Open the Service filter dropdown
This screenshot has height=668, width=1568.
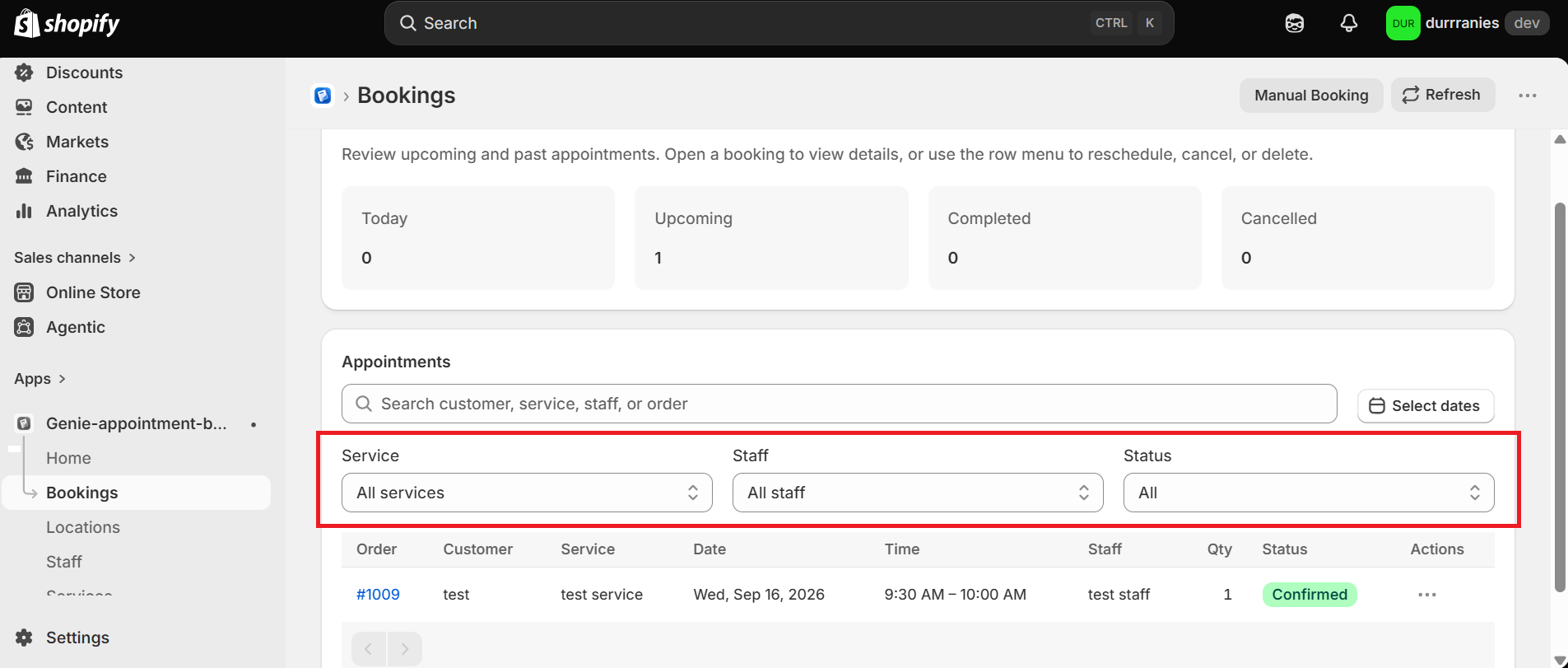pyautogui.click(x=527, y=493)
